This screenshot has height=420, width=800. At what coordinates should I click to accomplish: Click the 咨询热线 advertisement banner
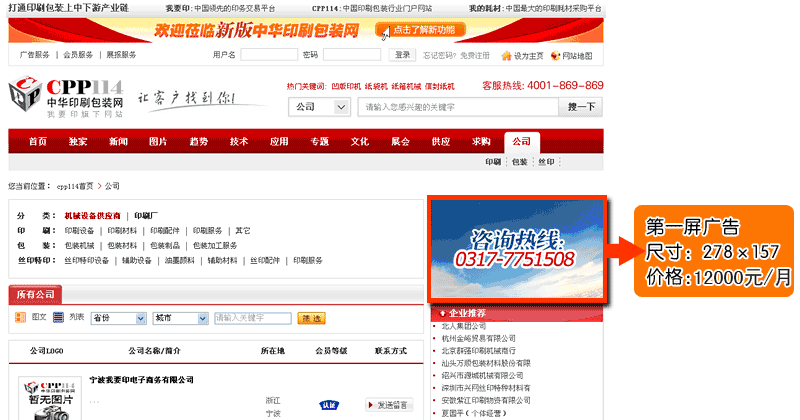coord(516,247)
